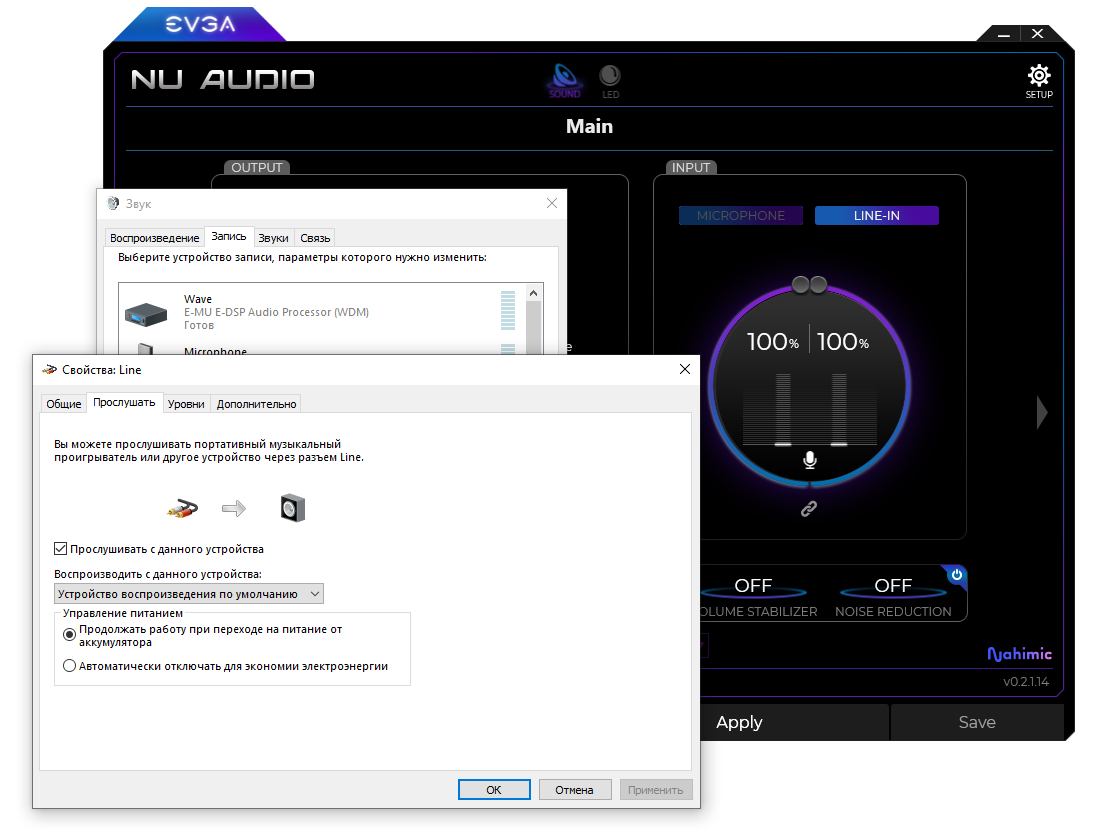Open the Воспроизведение tab in Sound dialog
Image resolution: width=1107 pixels, height=840 pixels.
(x=155, y=238)
